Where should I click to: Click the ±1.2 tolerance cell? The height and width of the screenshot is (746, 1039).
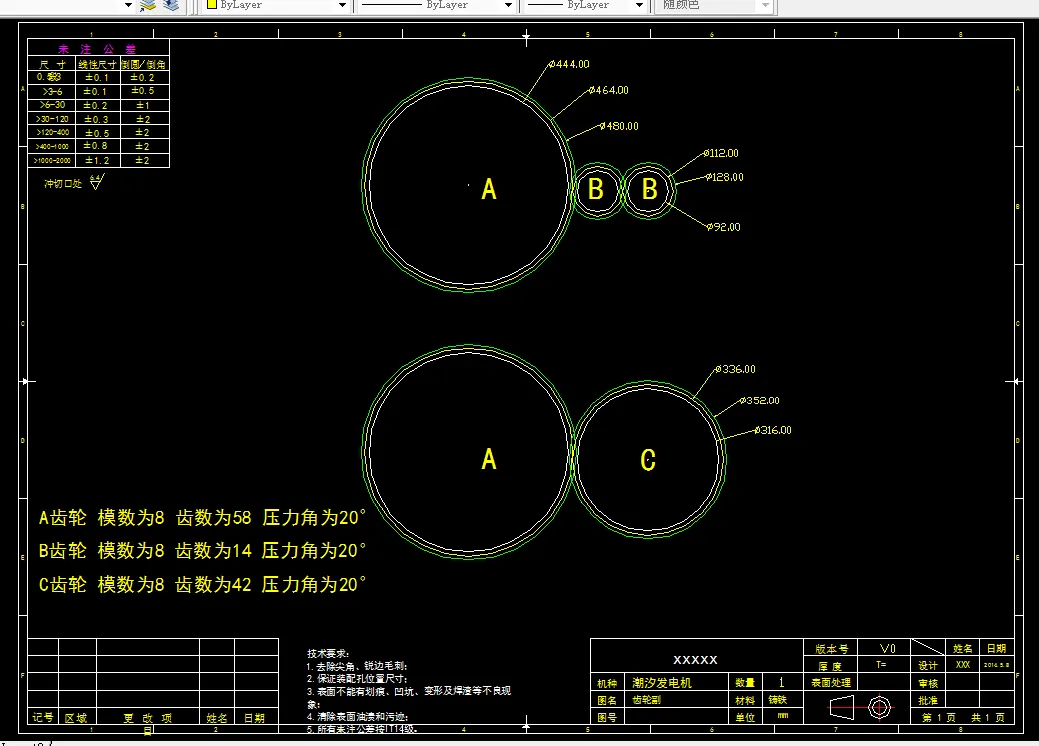(x=97, y=160)
